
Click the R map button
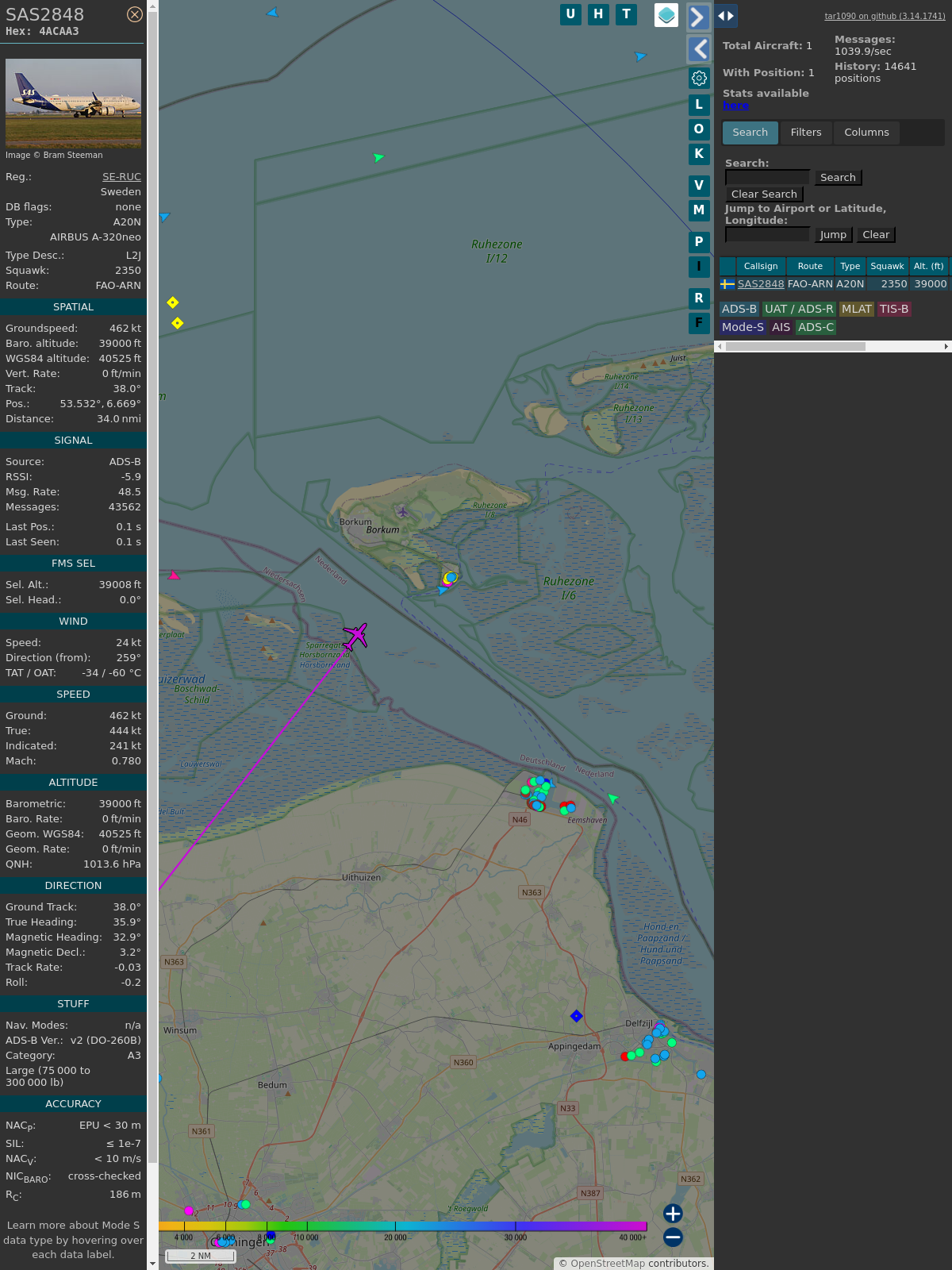[x=699, y=298]
